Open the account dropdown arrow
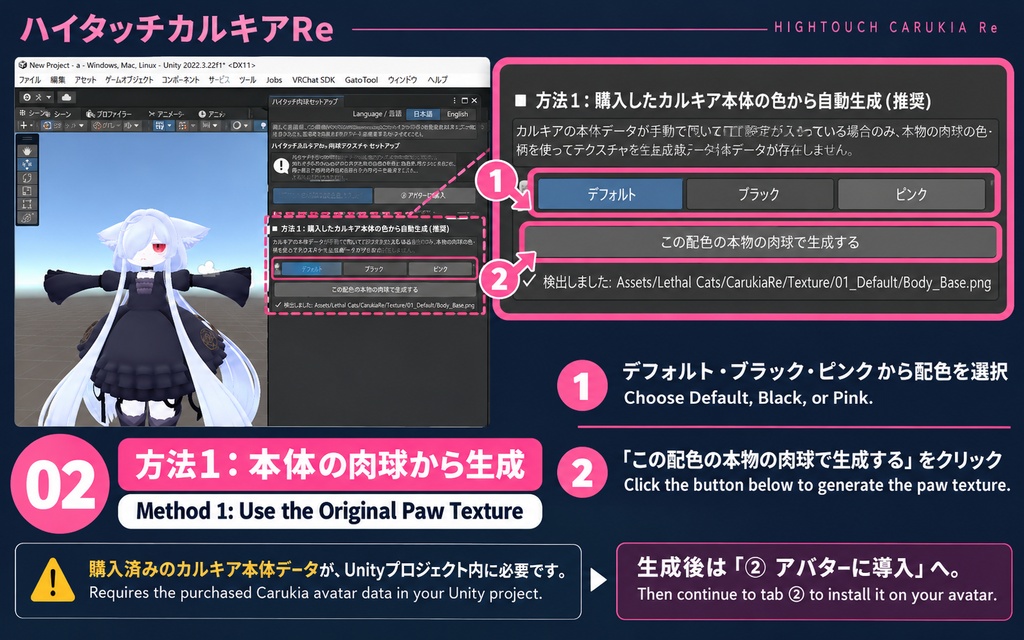The height and width of the screenshot is (640, 1024). [48, 97]
